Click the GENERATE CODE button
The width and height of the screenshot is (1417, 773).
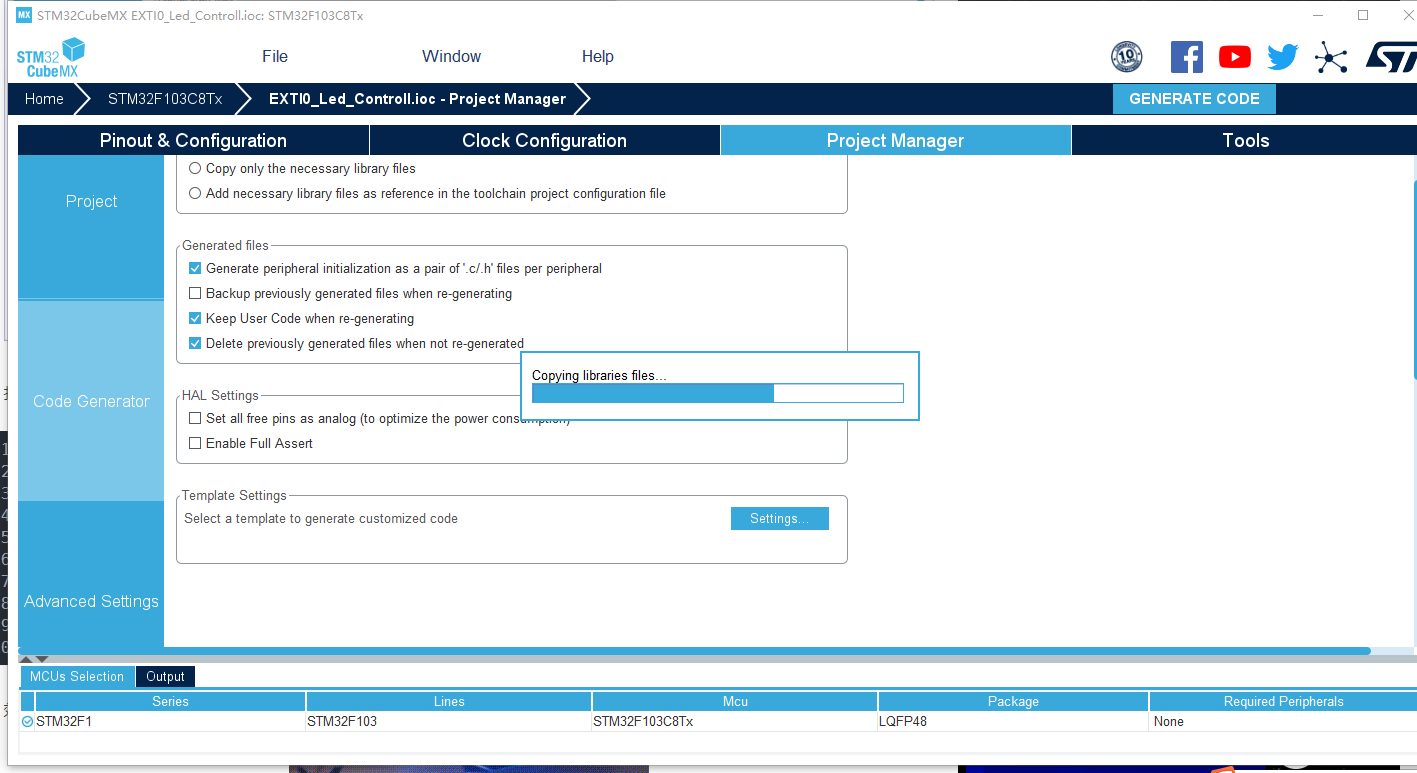click(1194, 99)
